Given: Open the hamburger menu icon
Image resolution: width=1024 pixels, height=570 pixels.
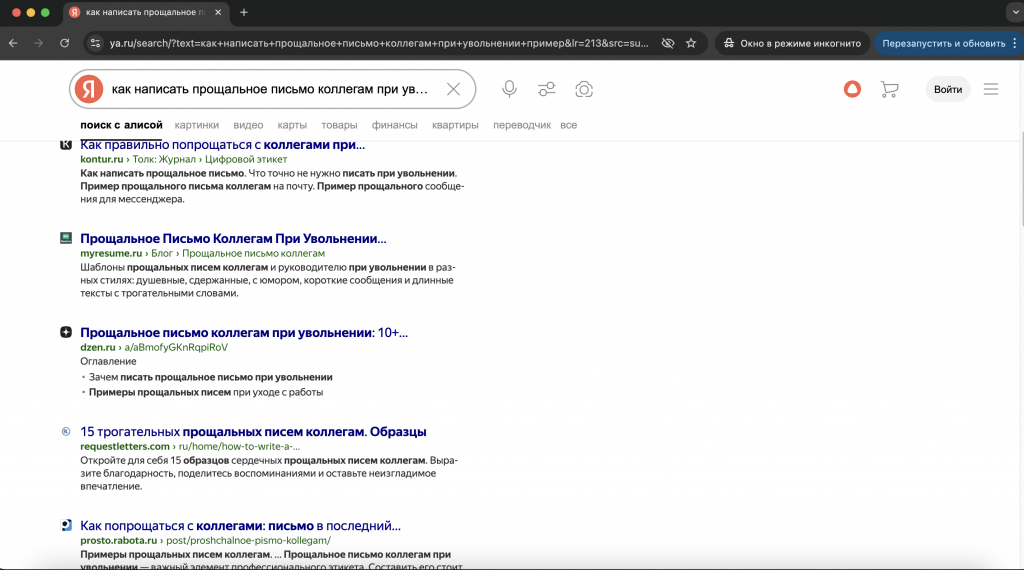Looking at the screenshot, I should (x=991, y=89).
